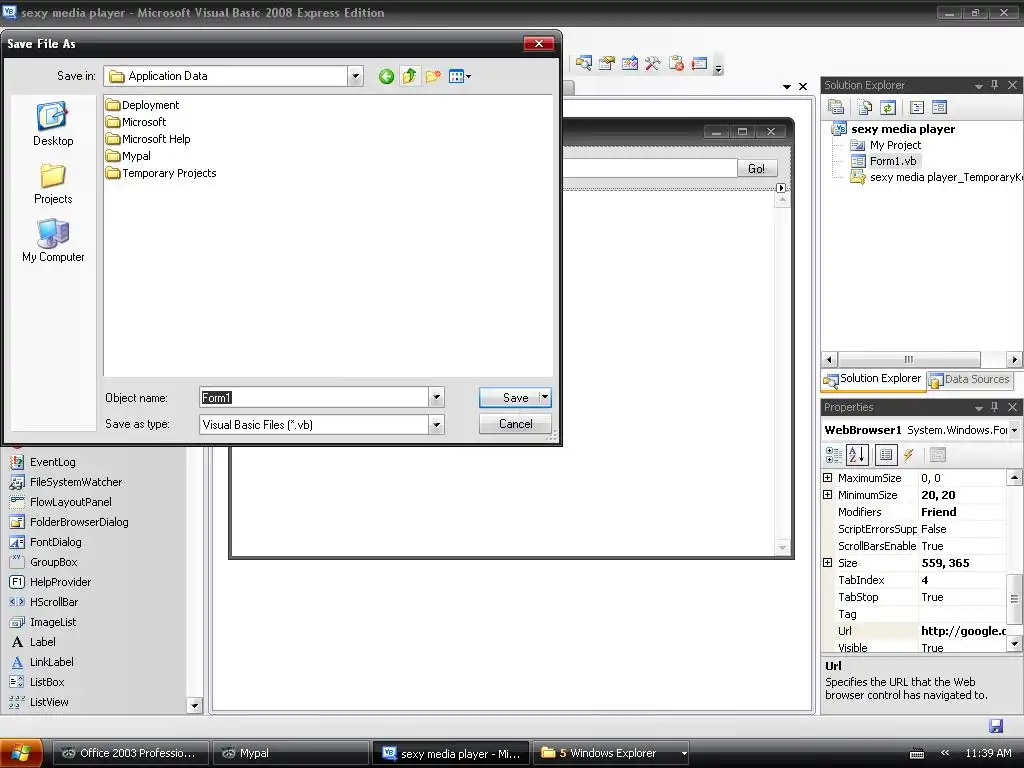Open Mypal taskbar button
The width and height of the screenshot is (1024, 768).
[x=291, y=753]
